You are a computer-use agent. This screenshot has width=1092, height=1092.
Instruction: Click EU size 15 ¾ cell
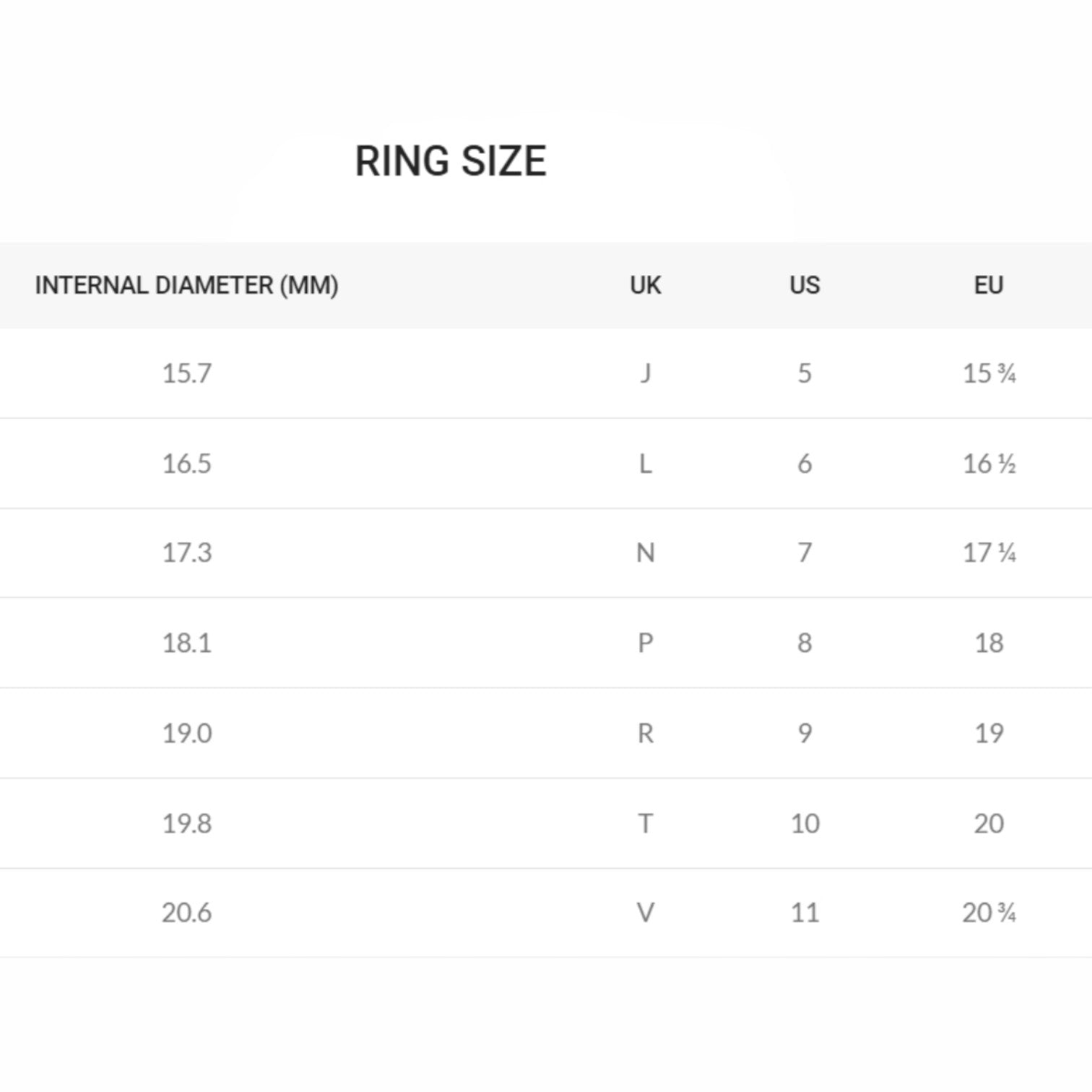(989, 373)
